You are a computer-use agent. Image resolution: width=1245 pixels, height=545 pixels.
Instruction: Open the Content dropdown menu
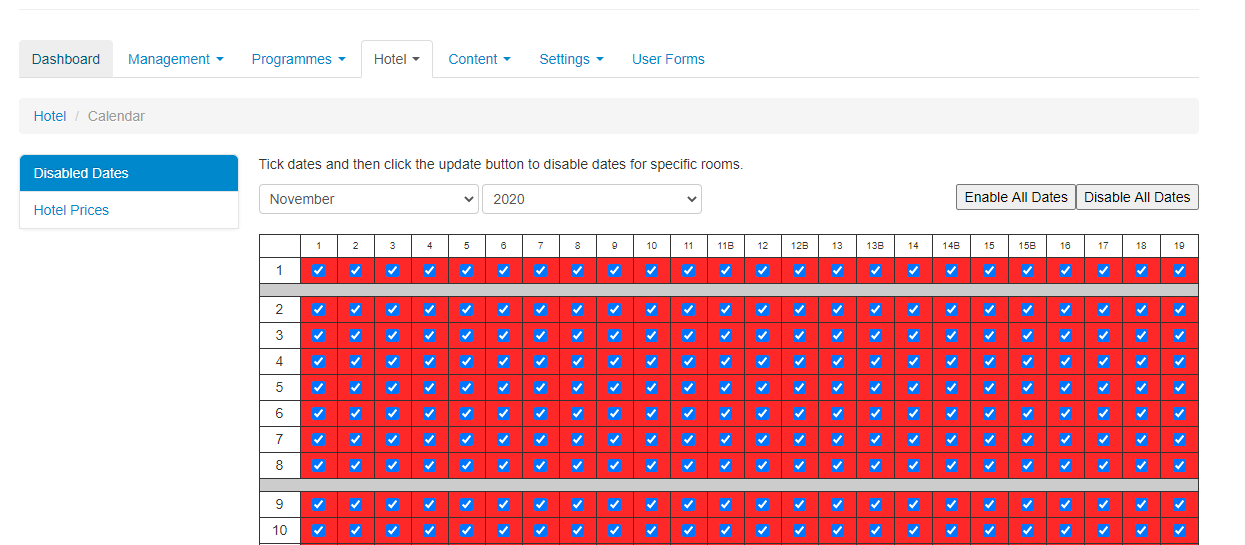coord(479,59)
